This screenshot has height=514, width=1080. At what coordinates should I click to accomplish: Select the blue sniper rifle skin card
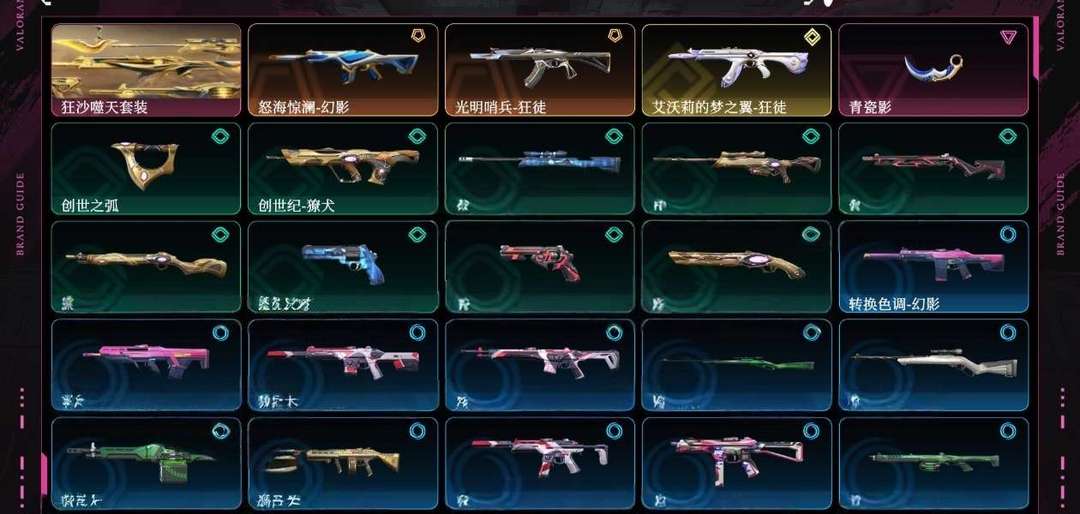pos(540,169)
